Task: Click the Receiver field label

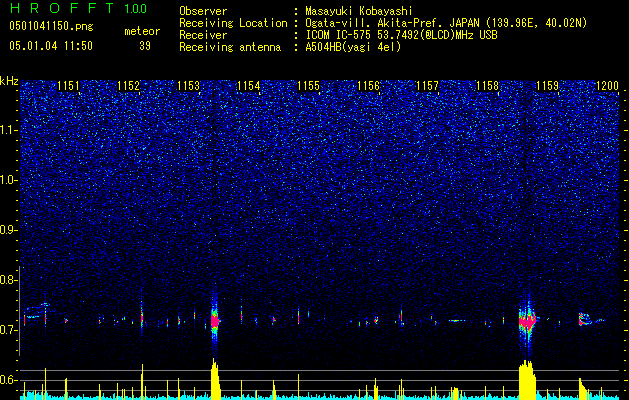Action: (203, 35)
